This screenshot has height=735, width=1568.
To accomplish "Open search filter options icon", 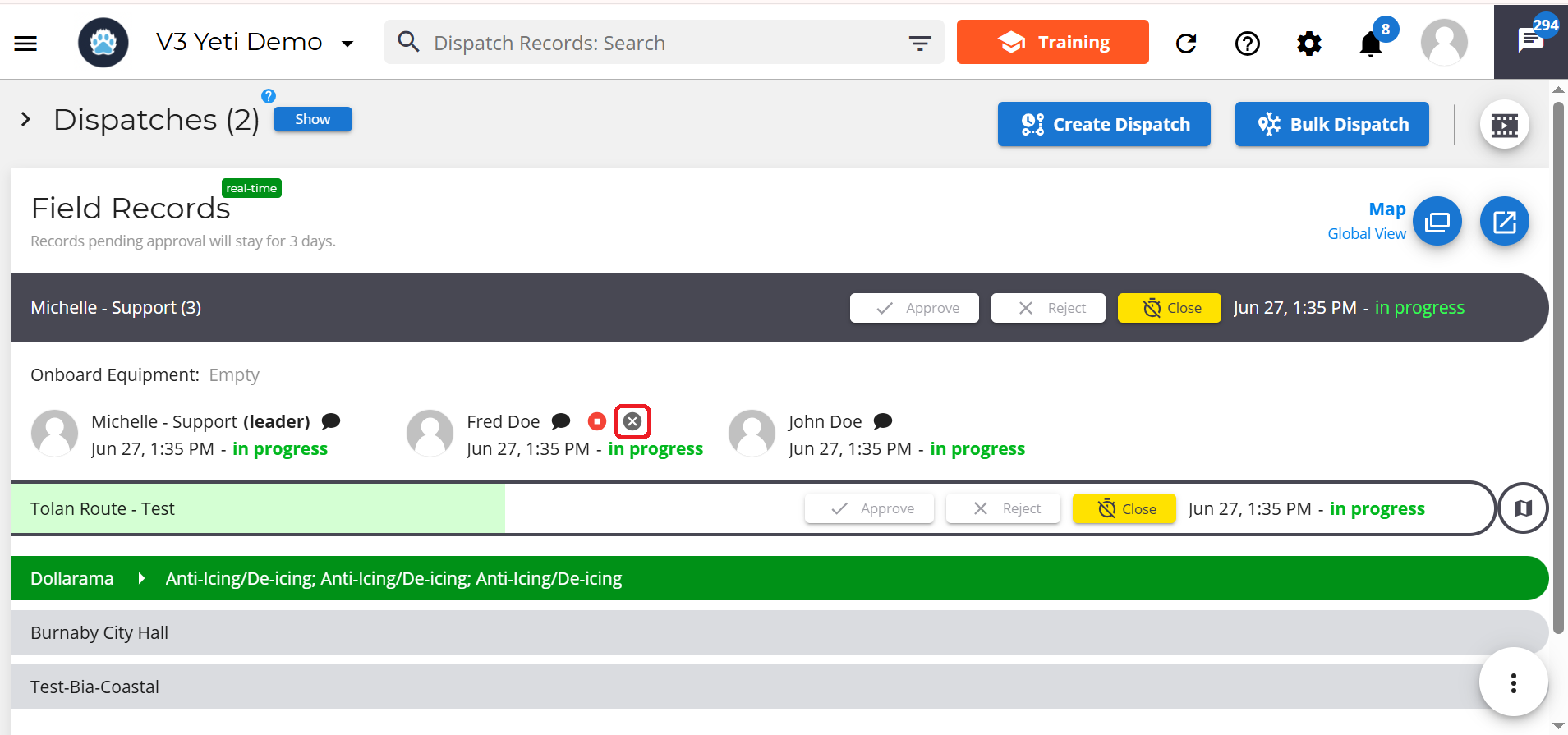I will point(920,43).
